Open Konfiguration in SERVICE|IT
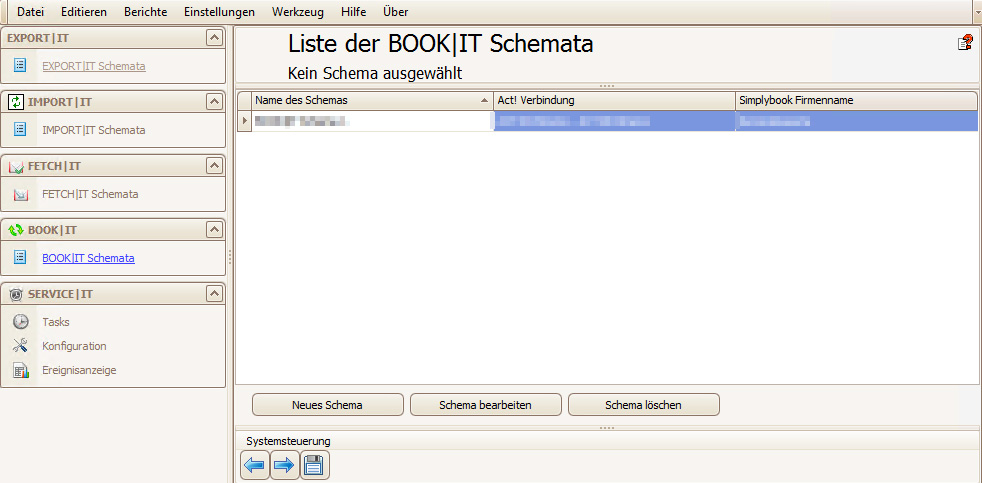This screenshot has height=483, width=982. [75, 346]
